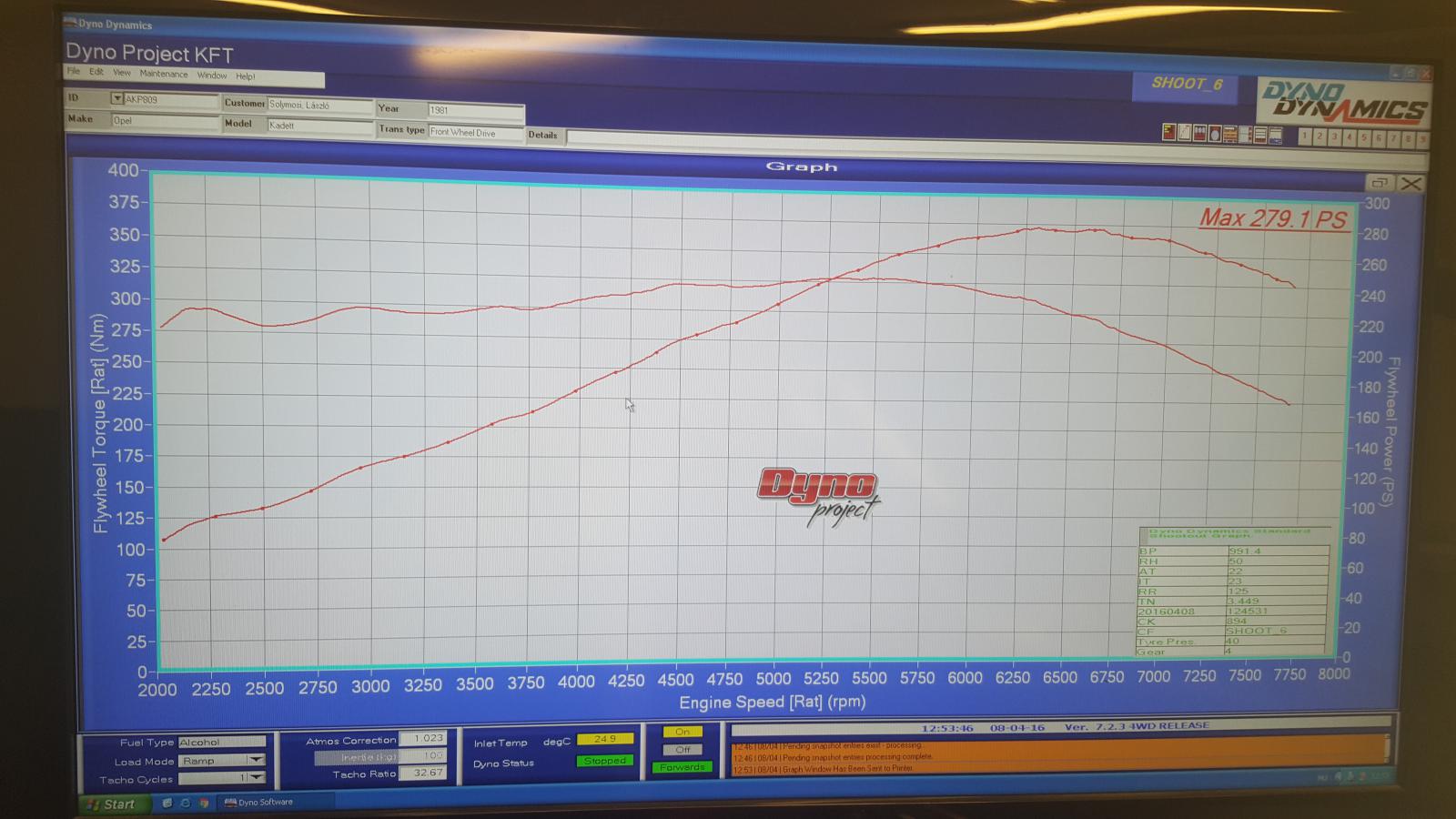The image size is (1456, 819).
Task: Switch the dyno On
Action: tap(682, 732)
